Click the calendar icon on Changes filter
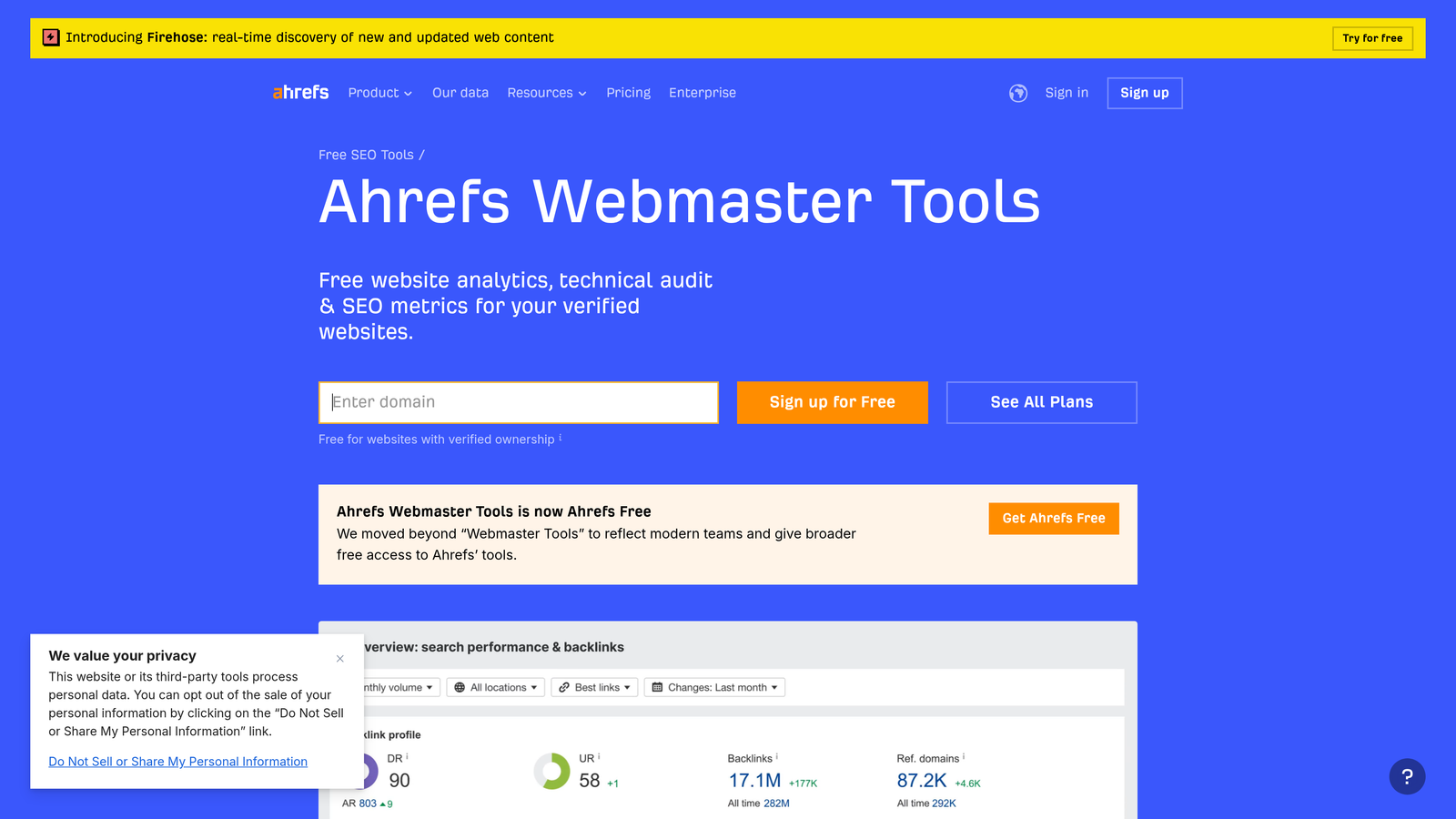The width and height of the screenshot is (1456, 819). tap(657, 687)
